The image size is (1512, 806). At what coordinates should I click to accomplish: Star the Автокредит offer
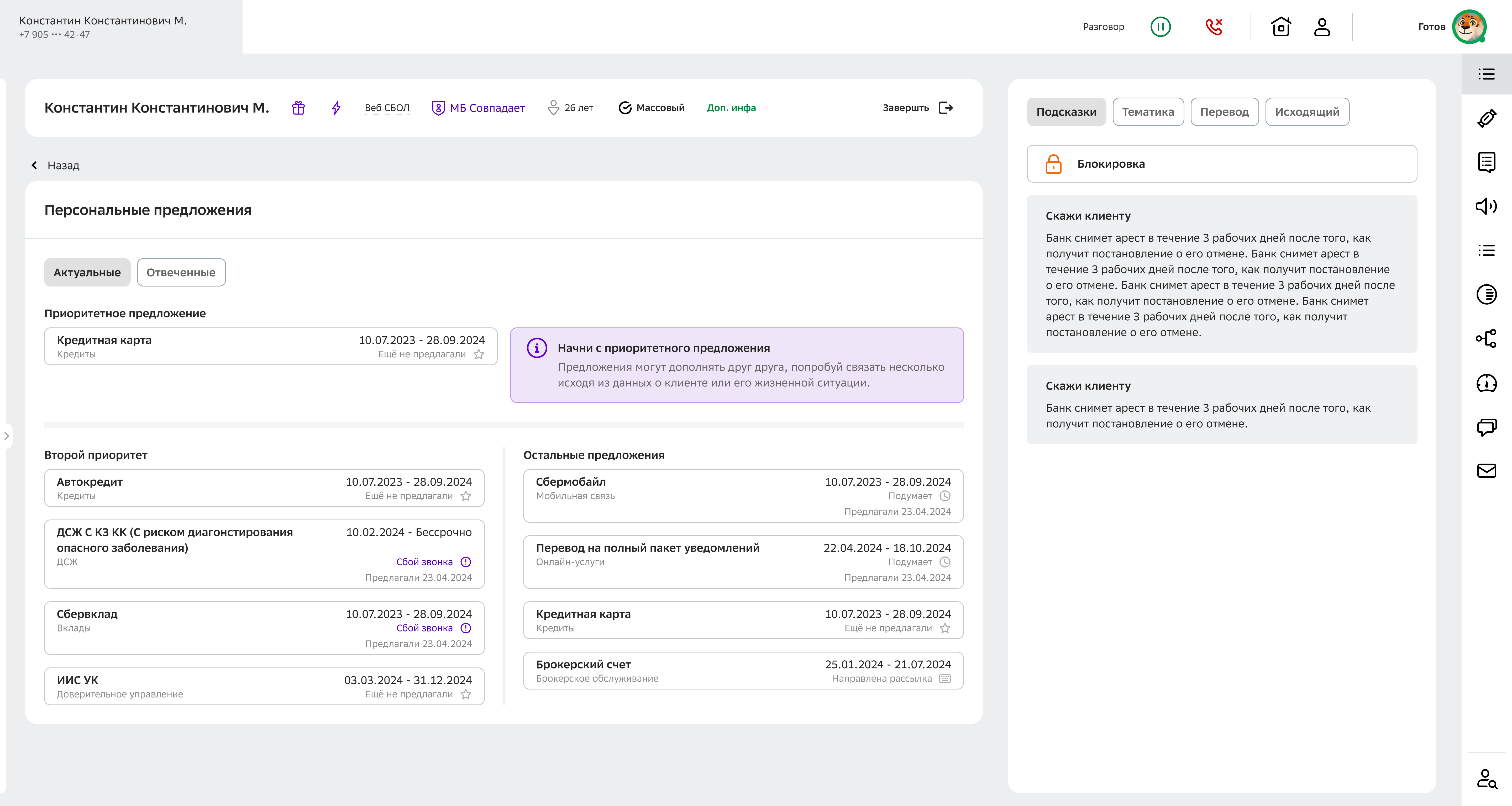pos(465,496)
